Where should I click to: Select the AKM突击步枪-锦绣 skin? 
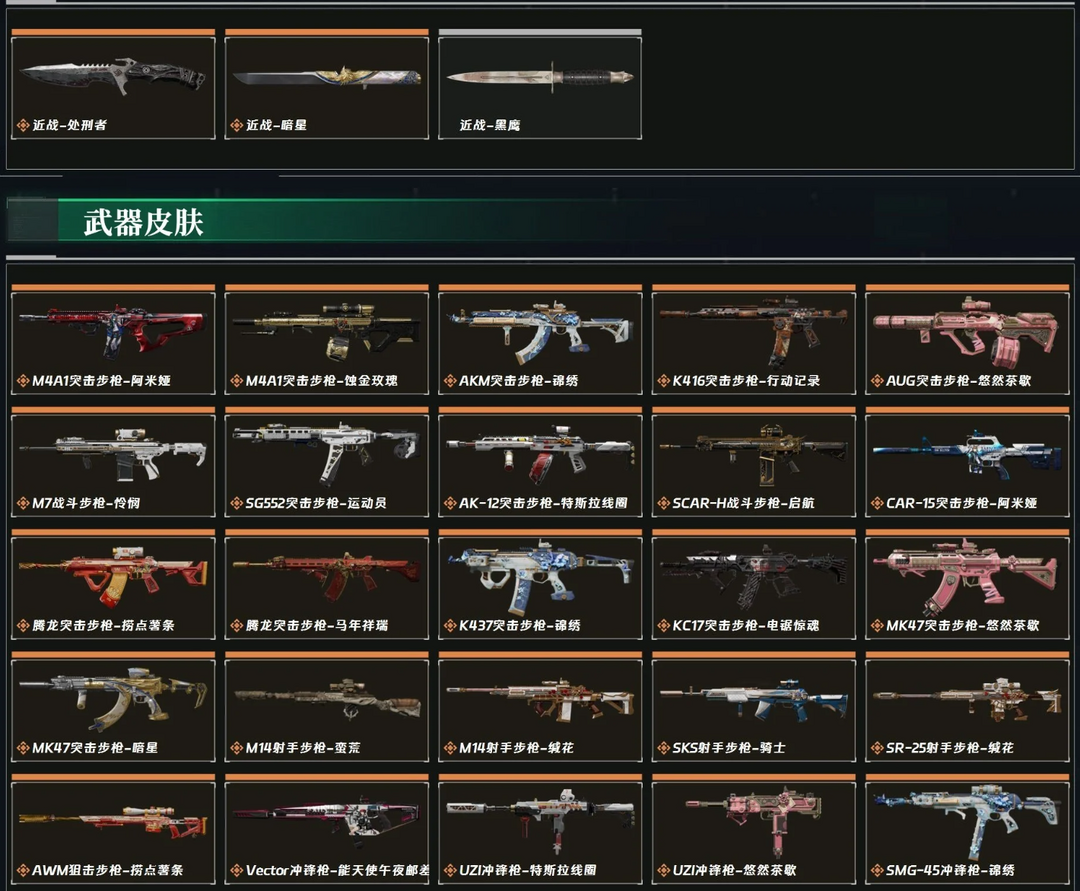point(540,343)
